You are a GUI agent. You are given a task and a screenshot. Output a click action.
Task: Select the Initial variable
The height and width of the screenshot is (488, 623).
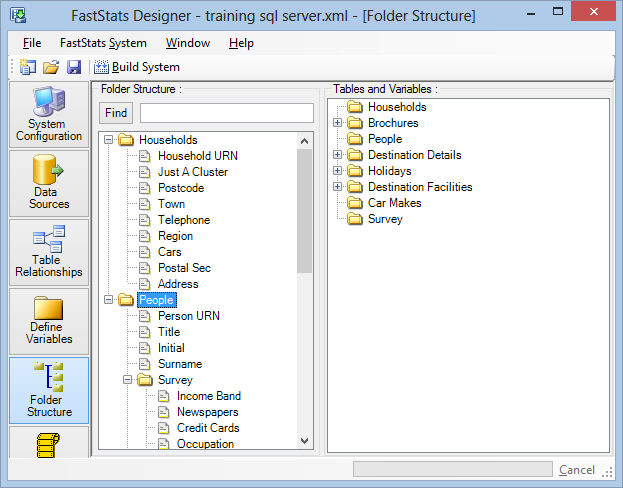[171, 348]
